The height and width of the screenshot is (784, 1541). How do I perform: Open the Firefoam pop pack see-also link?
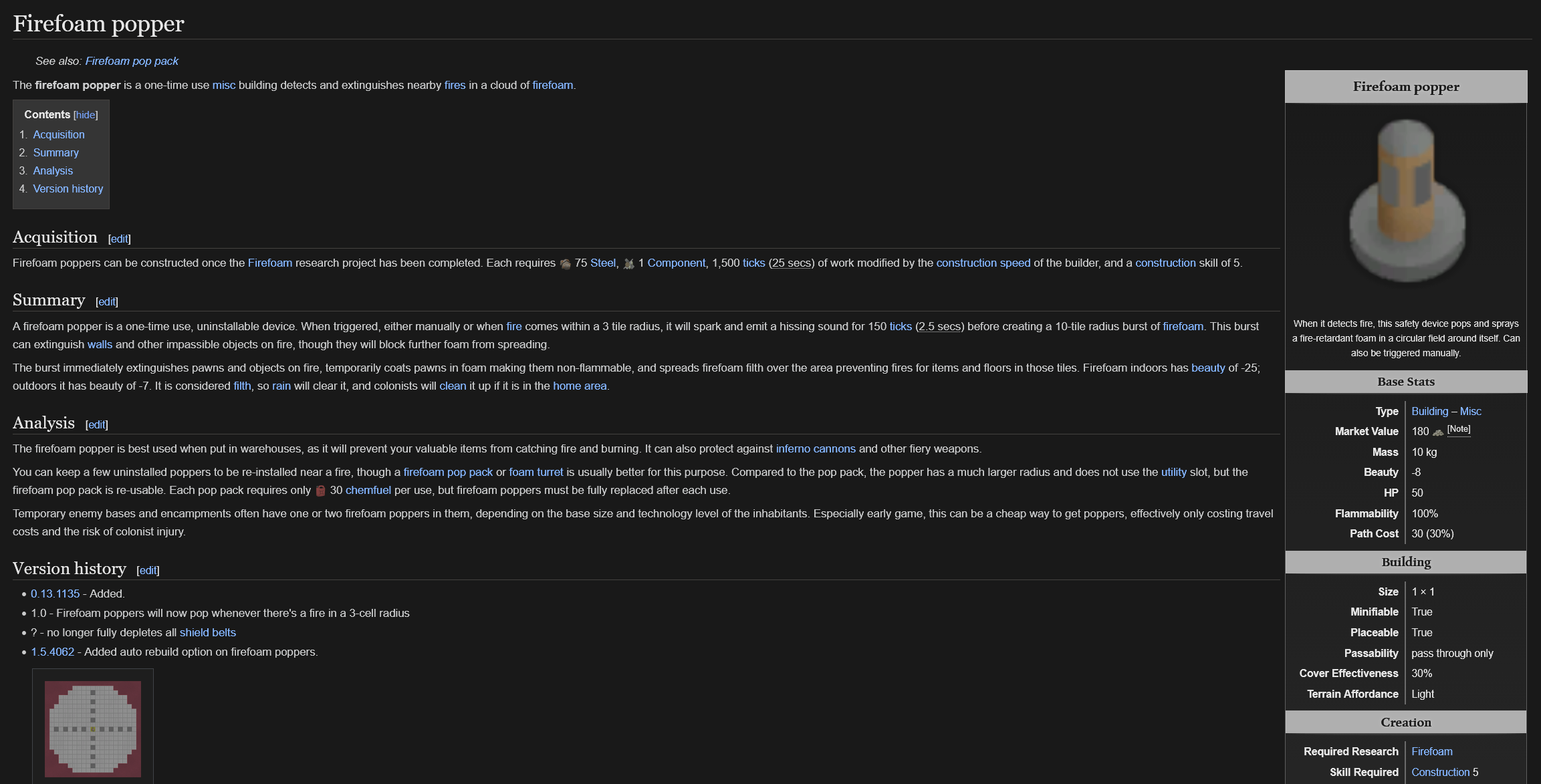(132, 61)
